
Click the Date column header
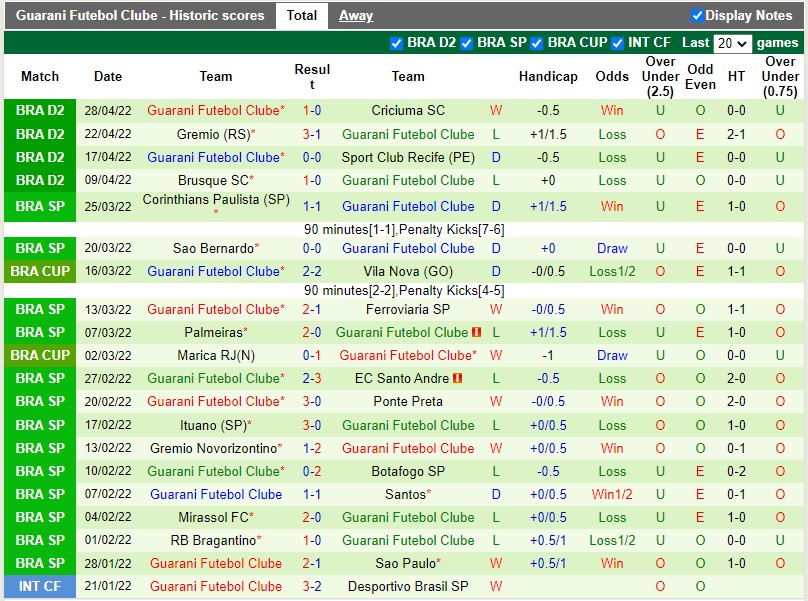tap(108, 76)
